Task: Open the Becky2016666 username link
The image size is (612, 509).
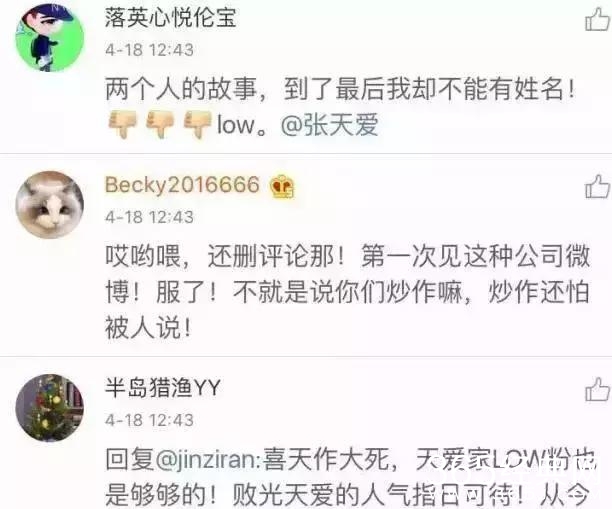Action: pos(182,185)
